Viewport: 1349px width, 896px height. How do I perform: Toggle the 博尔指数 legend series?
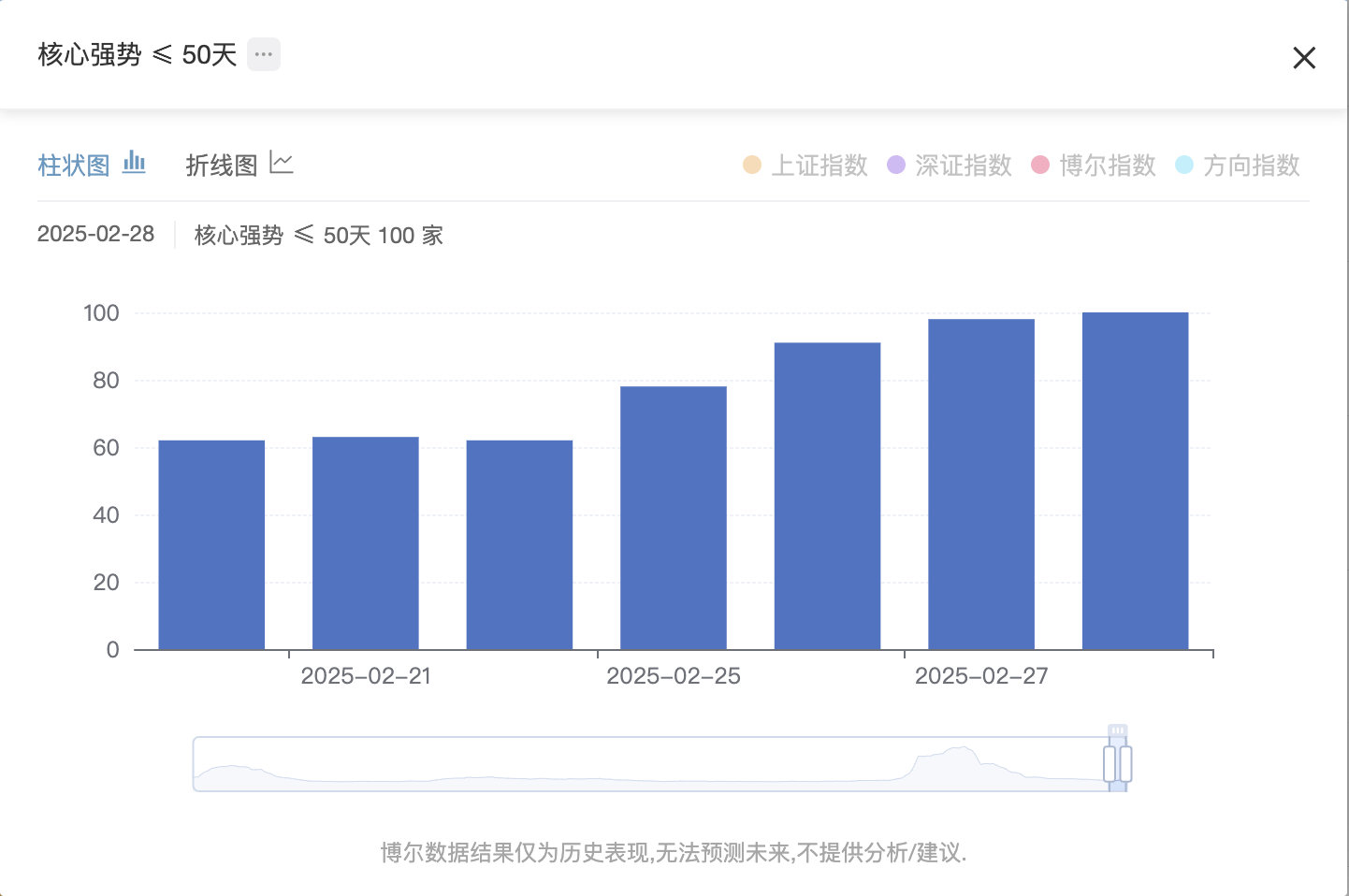pos(1094,166)
